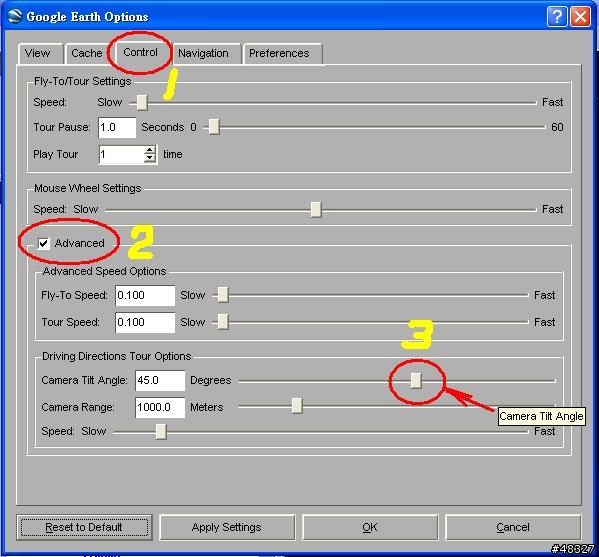The width and height of the screenshot is (599, 557).
Task: Click the Driving Directions Speed slider handle
Action: point(161,431)
